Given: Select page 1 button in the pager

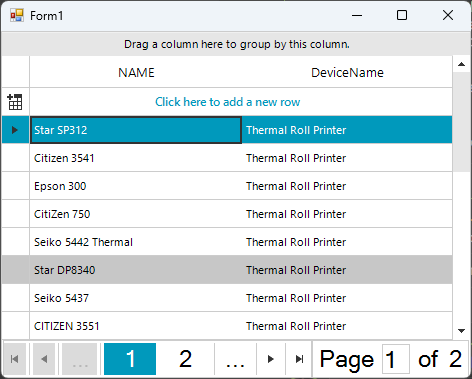Looking at the screenshot, I should 130,359.
